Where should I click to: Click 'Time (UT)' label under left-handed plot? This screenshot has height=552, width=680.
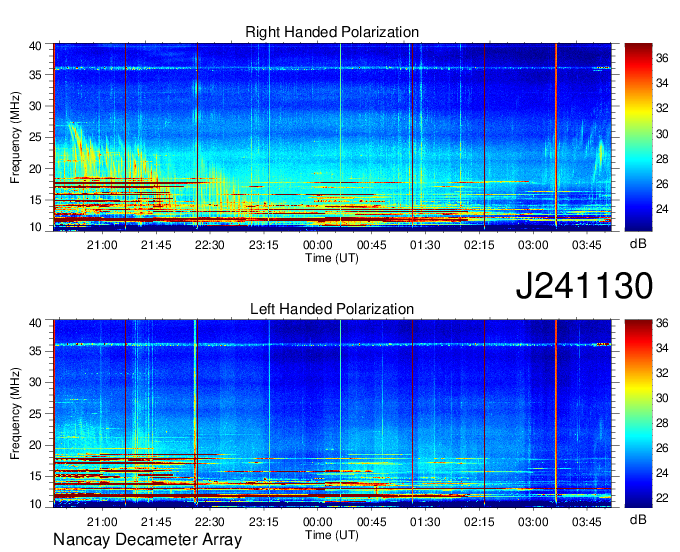coord(332,535)
